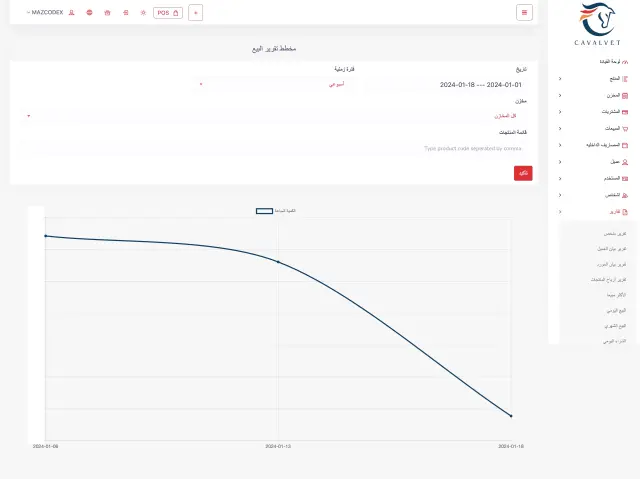Click the globe language icon in top bar
The width and height of the screenshot is (640, 479).
[x=89, y=13]
